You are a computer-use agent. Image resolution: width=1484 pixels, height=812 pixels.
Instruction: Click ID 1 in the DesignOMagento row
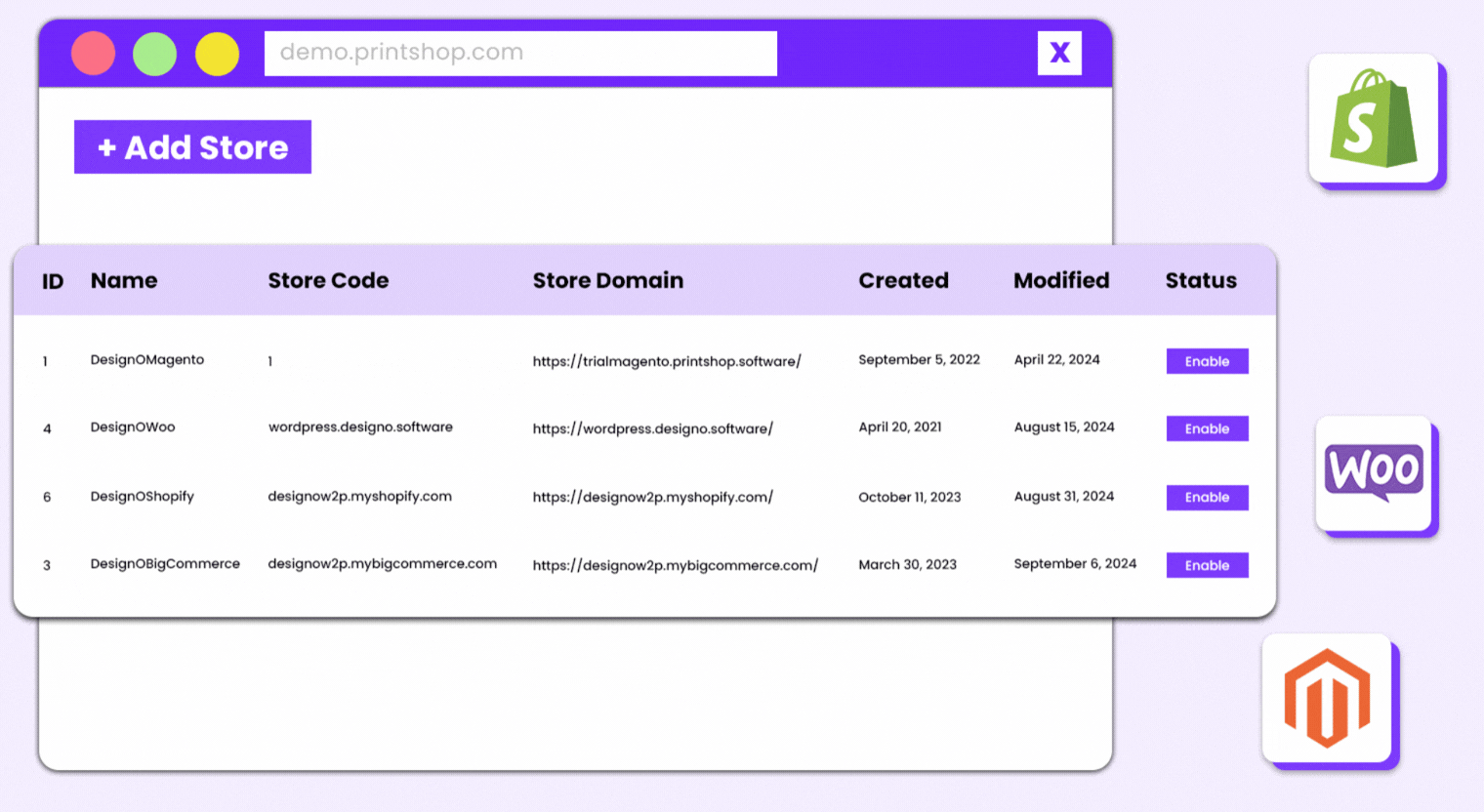pyautogui.click(x=45, y=362)
